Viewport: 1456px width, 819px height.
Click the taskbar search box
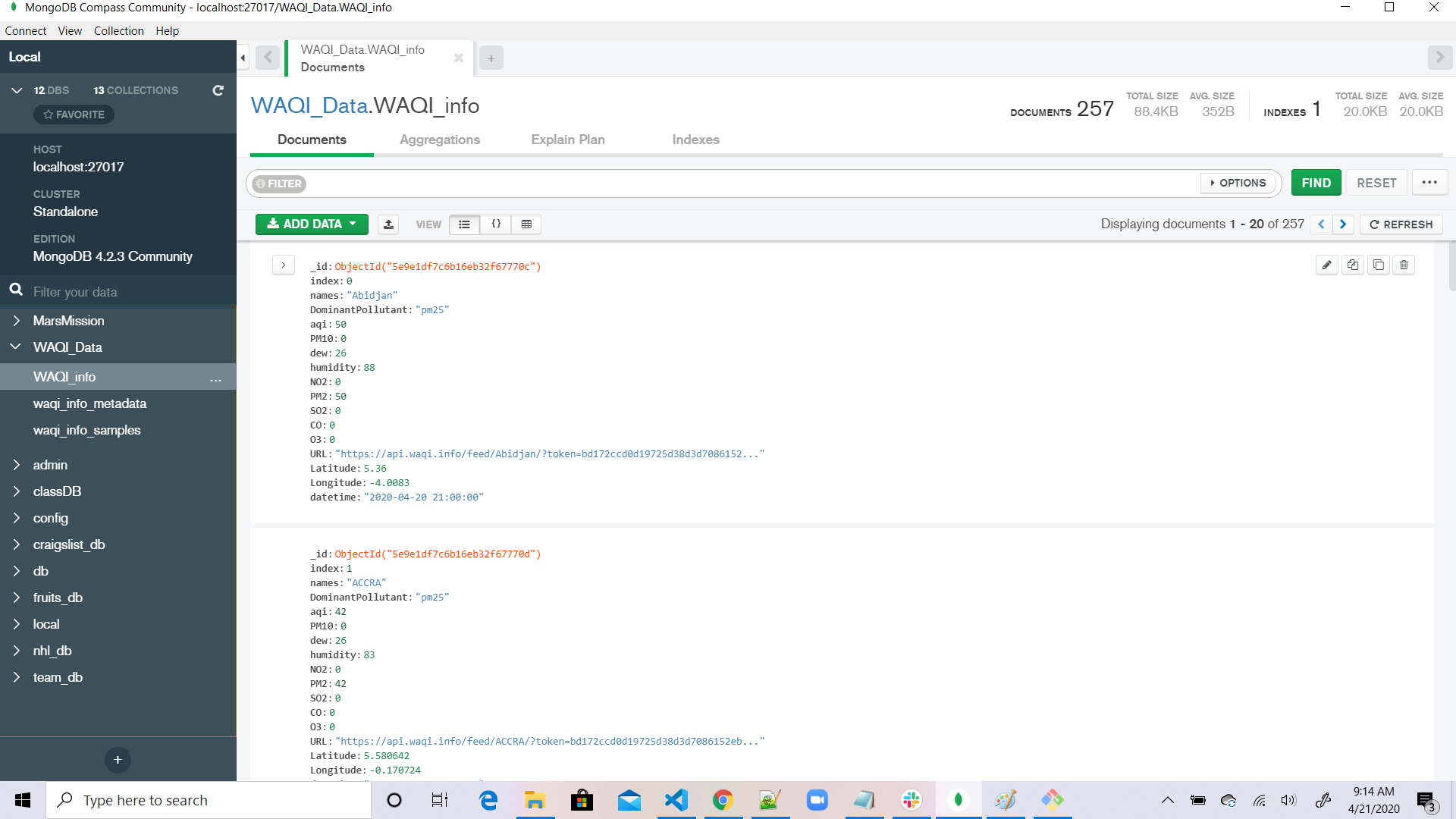point(209,800)
